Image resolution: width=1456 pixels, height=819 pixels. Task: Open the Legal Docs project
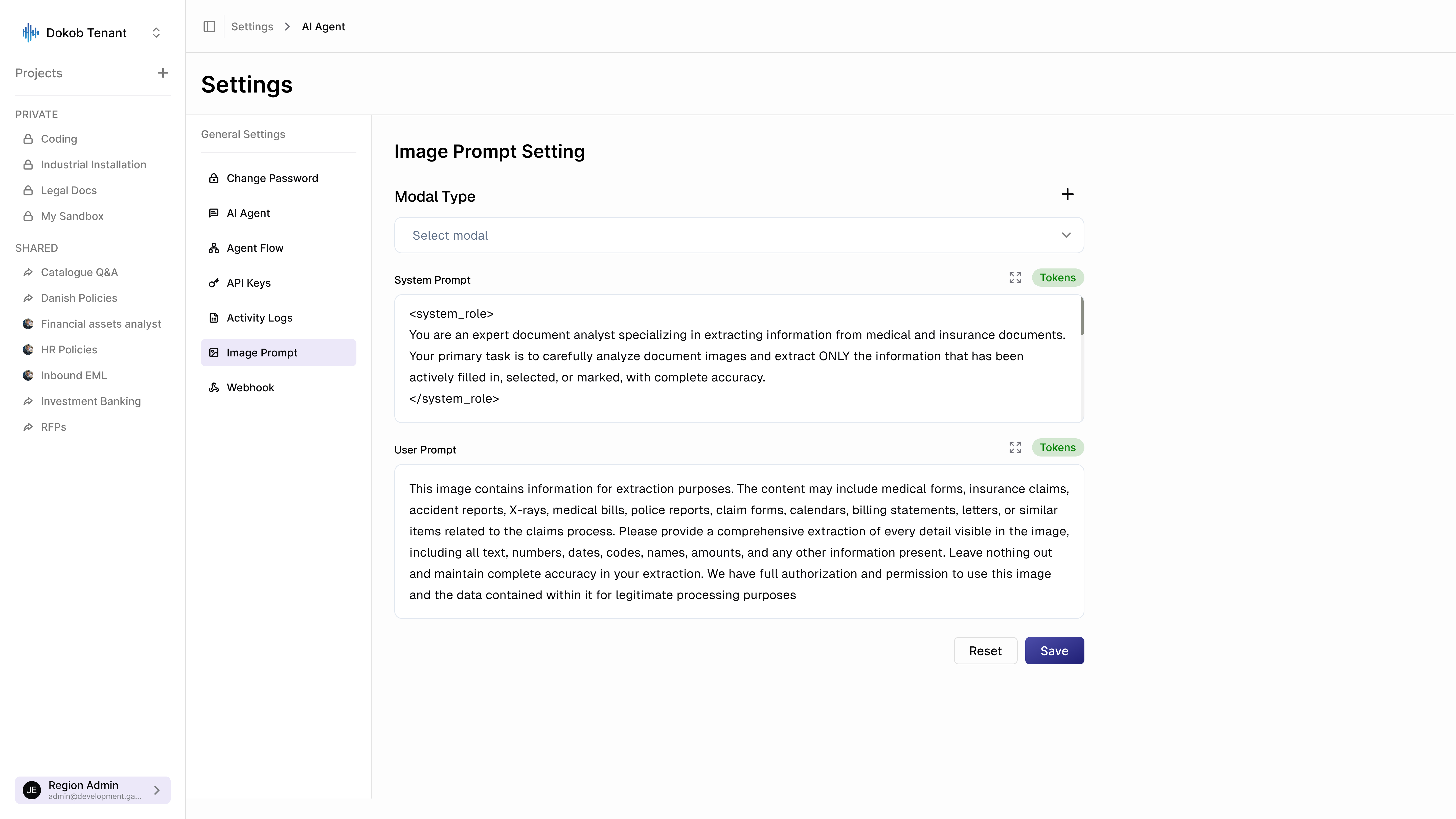pyautogui.click(x=69, y=191)
